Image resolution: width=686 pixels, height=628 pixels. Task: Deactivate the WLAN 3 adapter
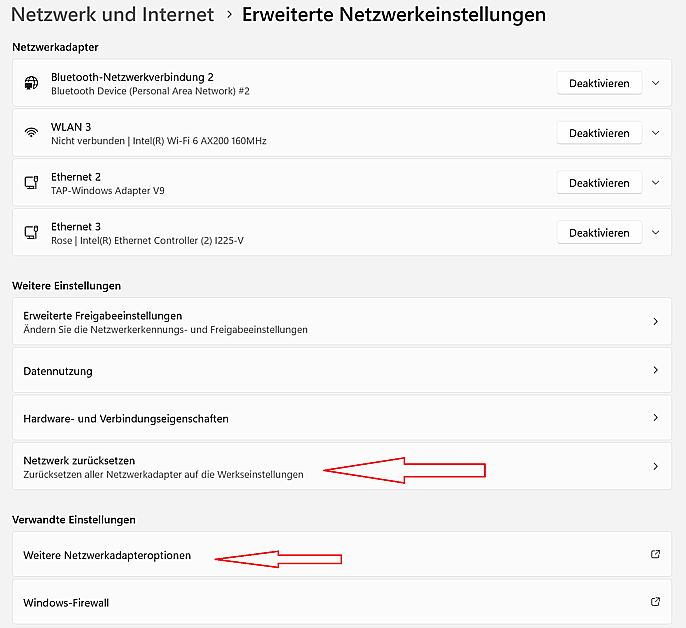[x=599, y=133]
